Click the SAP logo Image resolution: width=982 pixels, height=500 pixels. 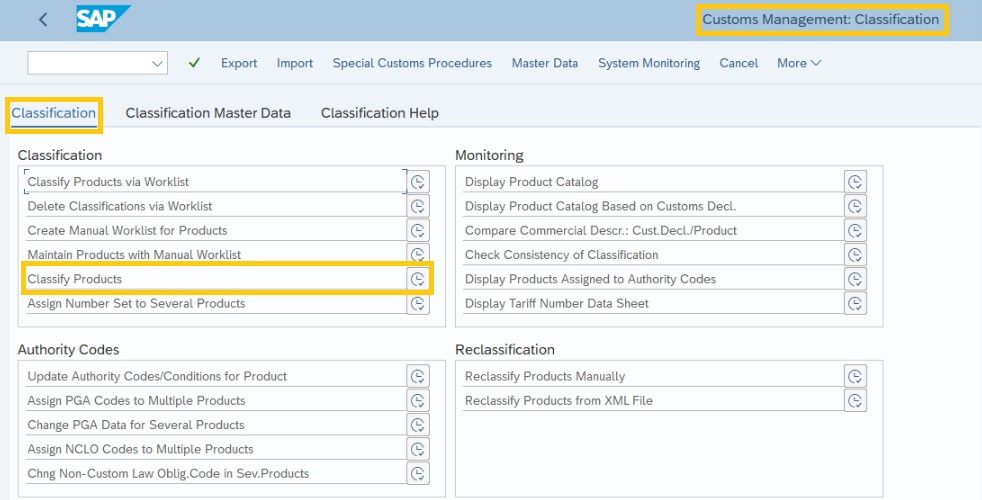click(x=103, y=19)
